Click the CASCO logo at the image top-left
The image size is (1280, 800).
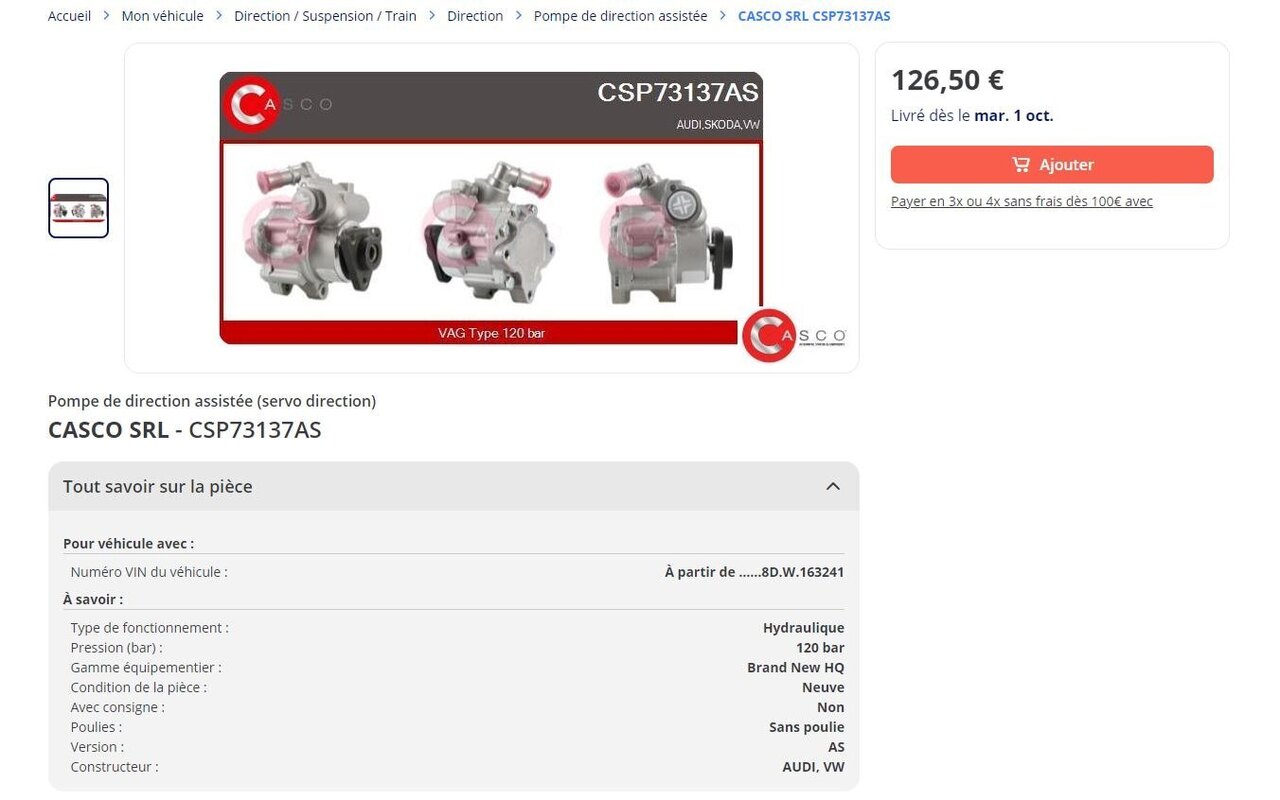tap(277, 104)
